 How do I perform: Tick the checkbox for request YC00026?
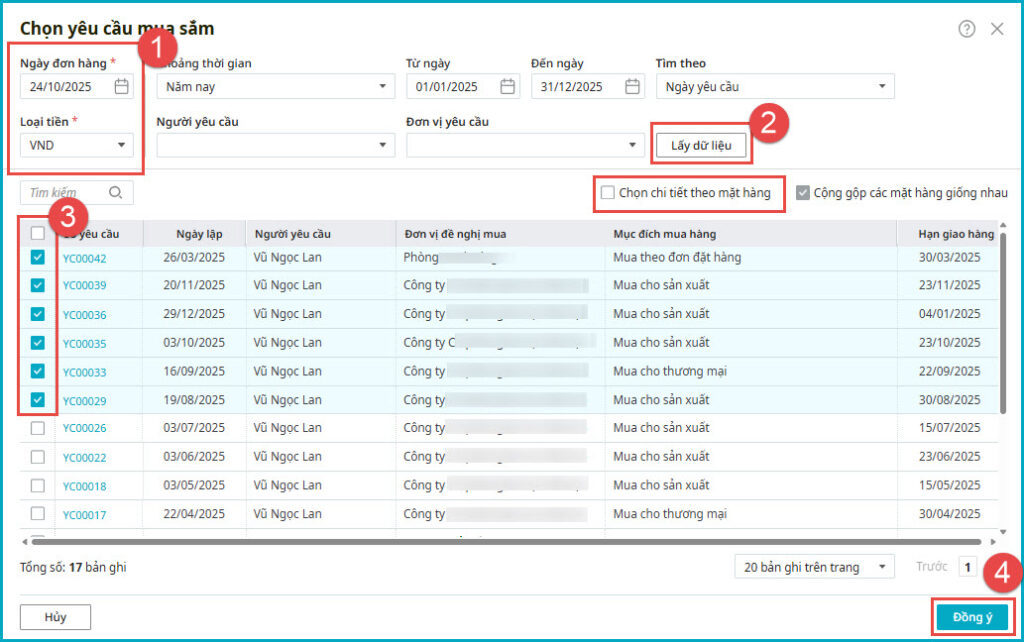38,428
